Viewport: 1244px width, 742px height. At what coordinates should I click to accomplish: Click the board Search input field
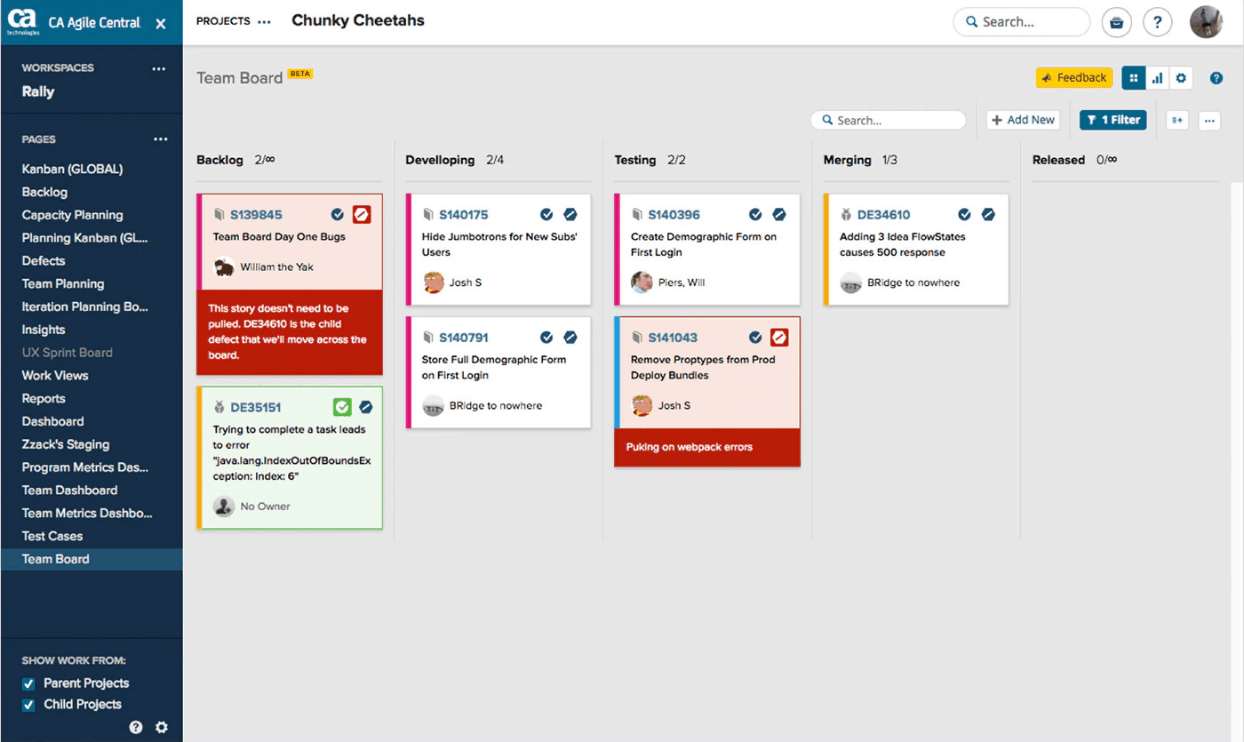pos(888,119)
